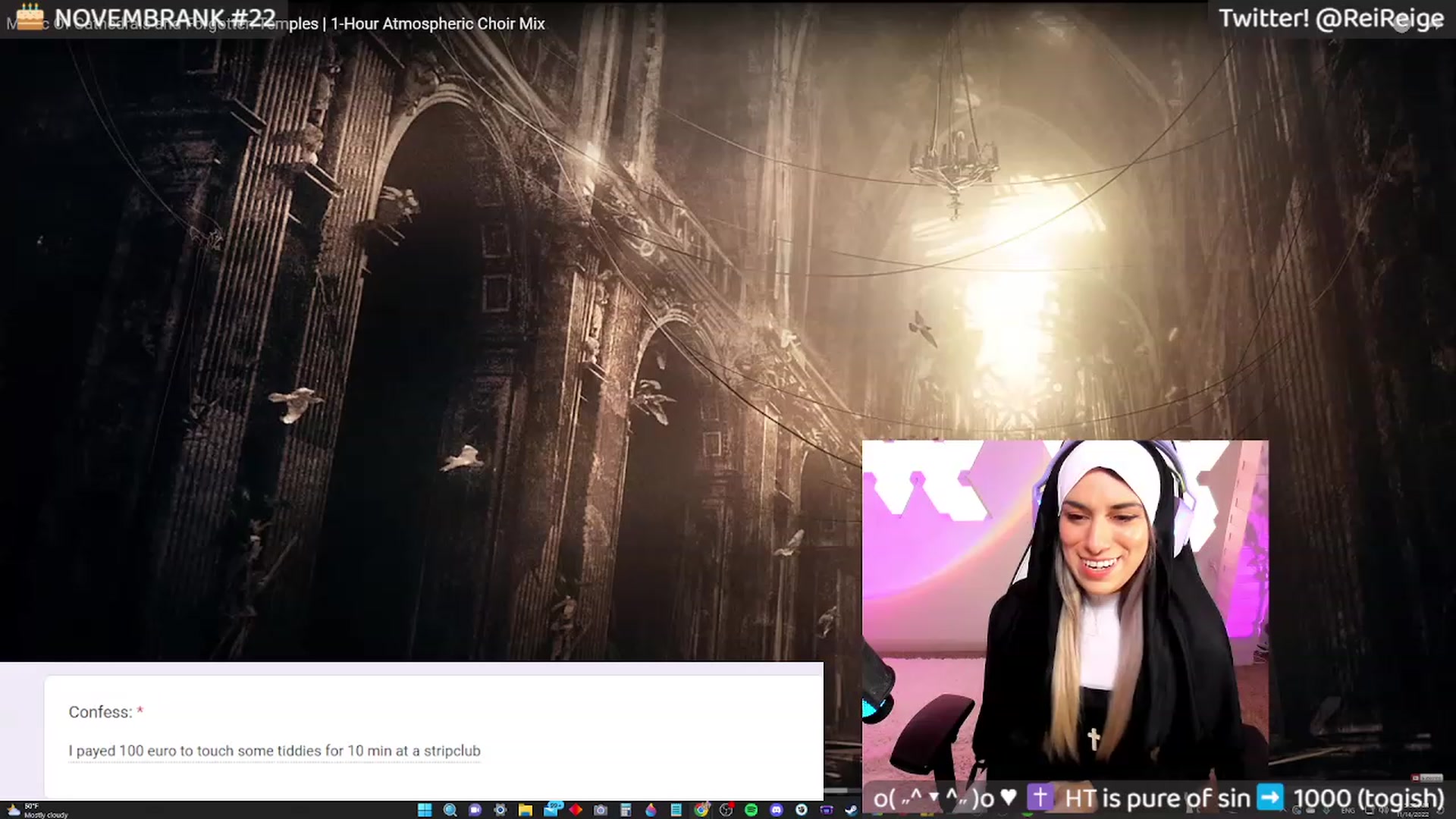Open the Settings gear in taskbar

[500, 810]
